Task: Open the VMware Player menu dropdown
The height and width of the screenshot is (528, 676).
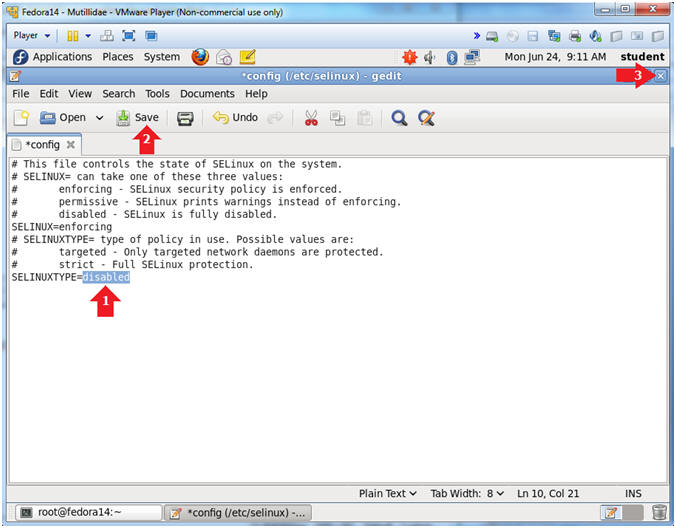Action: [32, 35]
